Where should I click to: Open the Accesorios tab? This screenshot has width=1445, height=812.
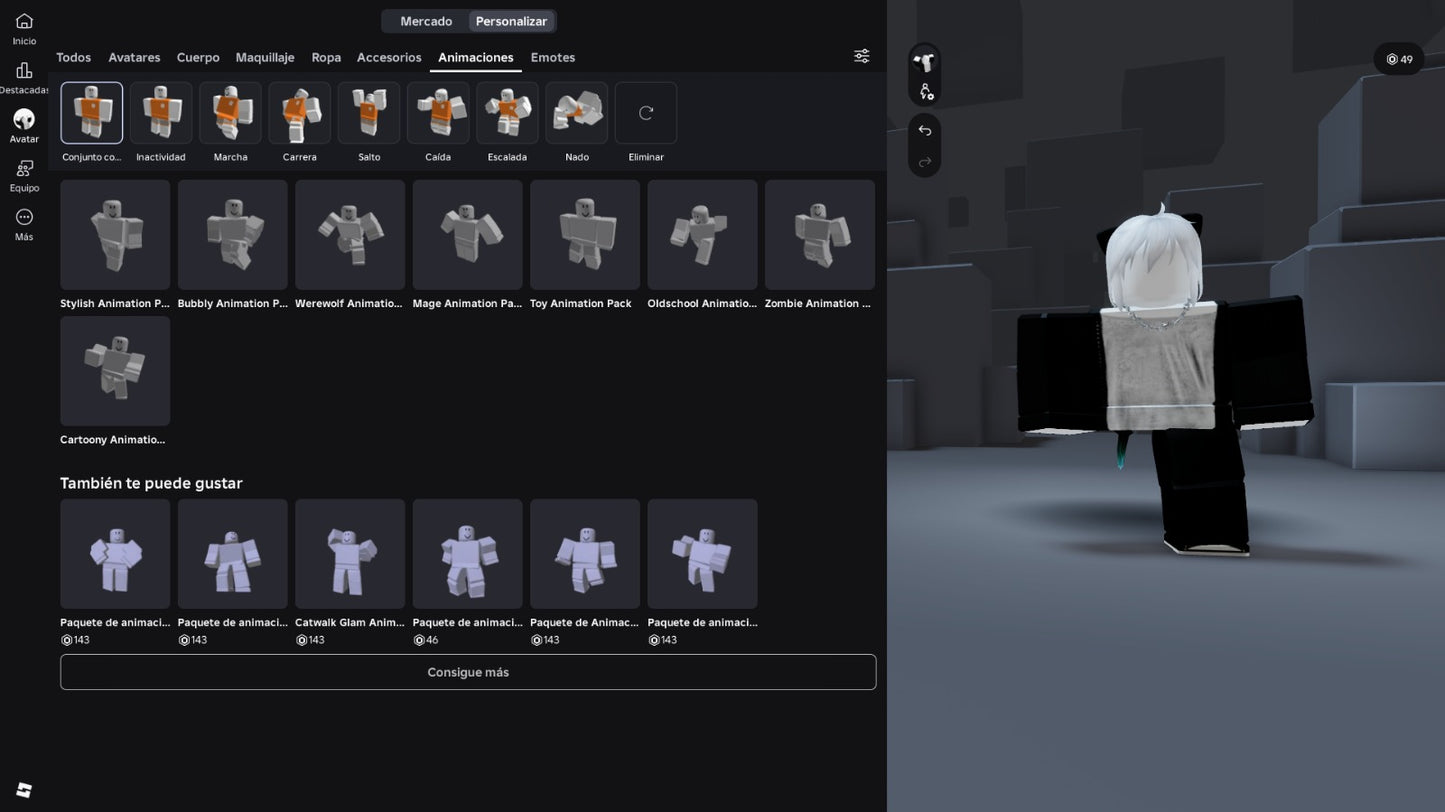coord(389,57)
